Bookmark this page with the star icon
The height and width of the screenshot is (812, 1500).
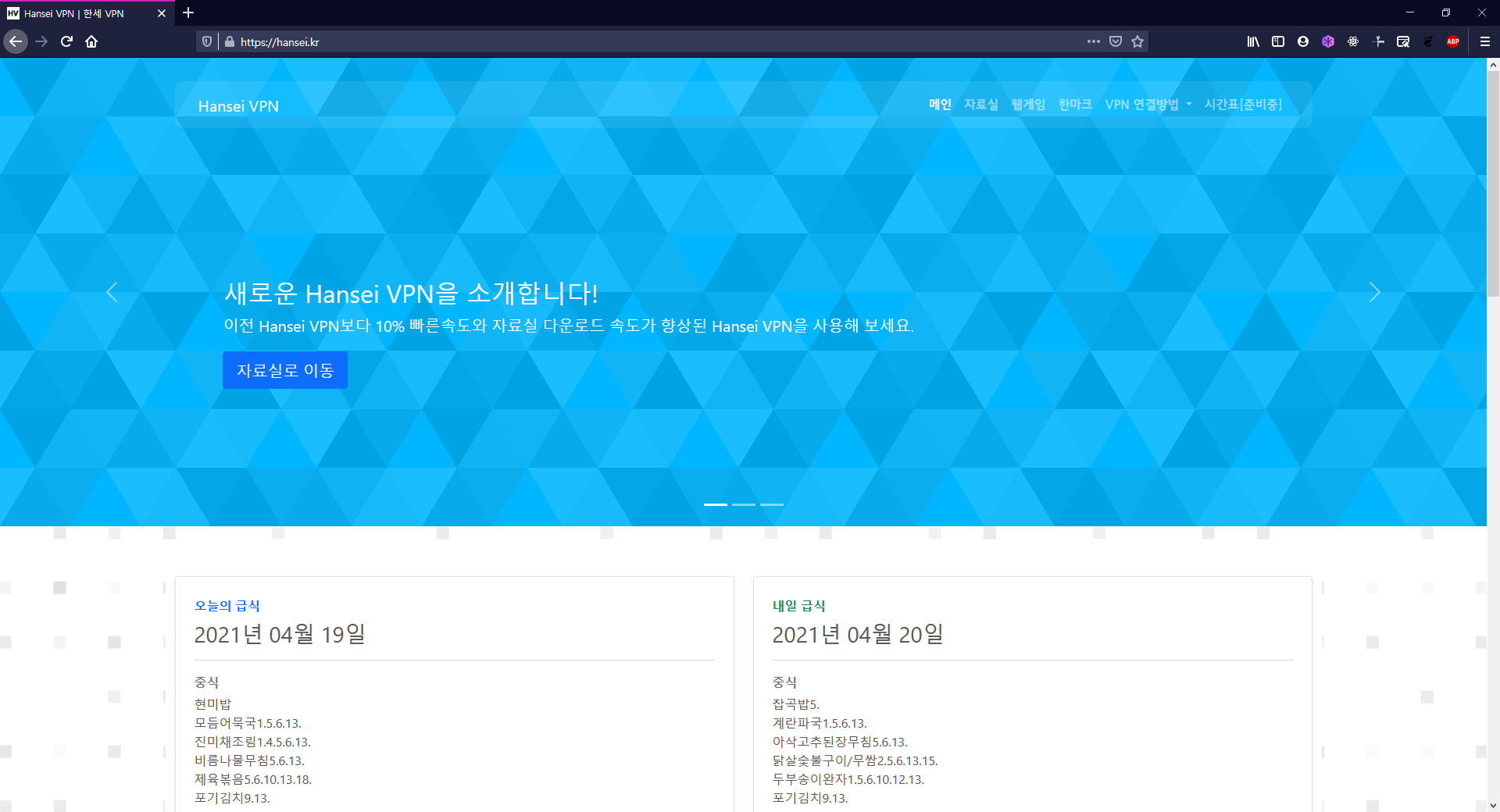point(1137,41)
